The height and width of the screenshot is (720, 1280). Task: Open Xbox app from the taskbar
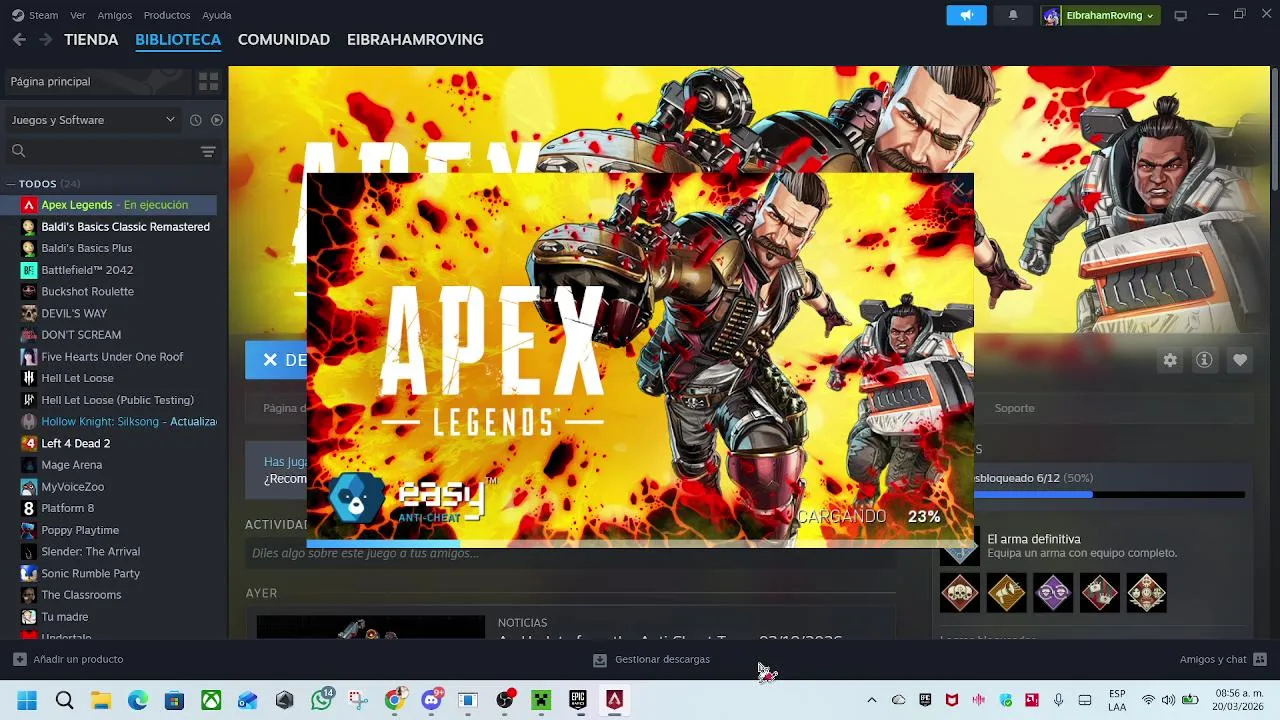[x=211, y=700]
